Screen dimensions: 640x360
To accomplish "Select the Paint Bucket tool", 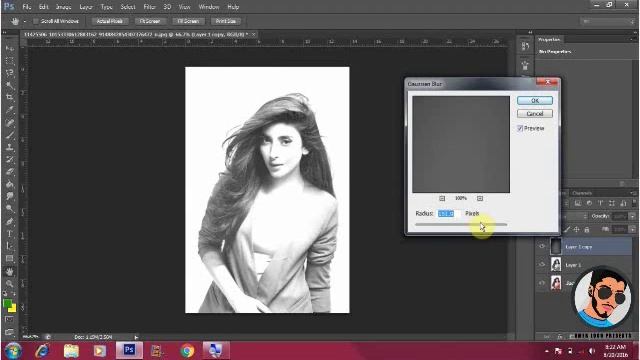I will pyautogui.click(x=10, y=184).
